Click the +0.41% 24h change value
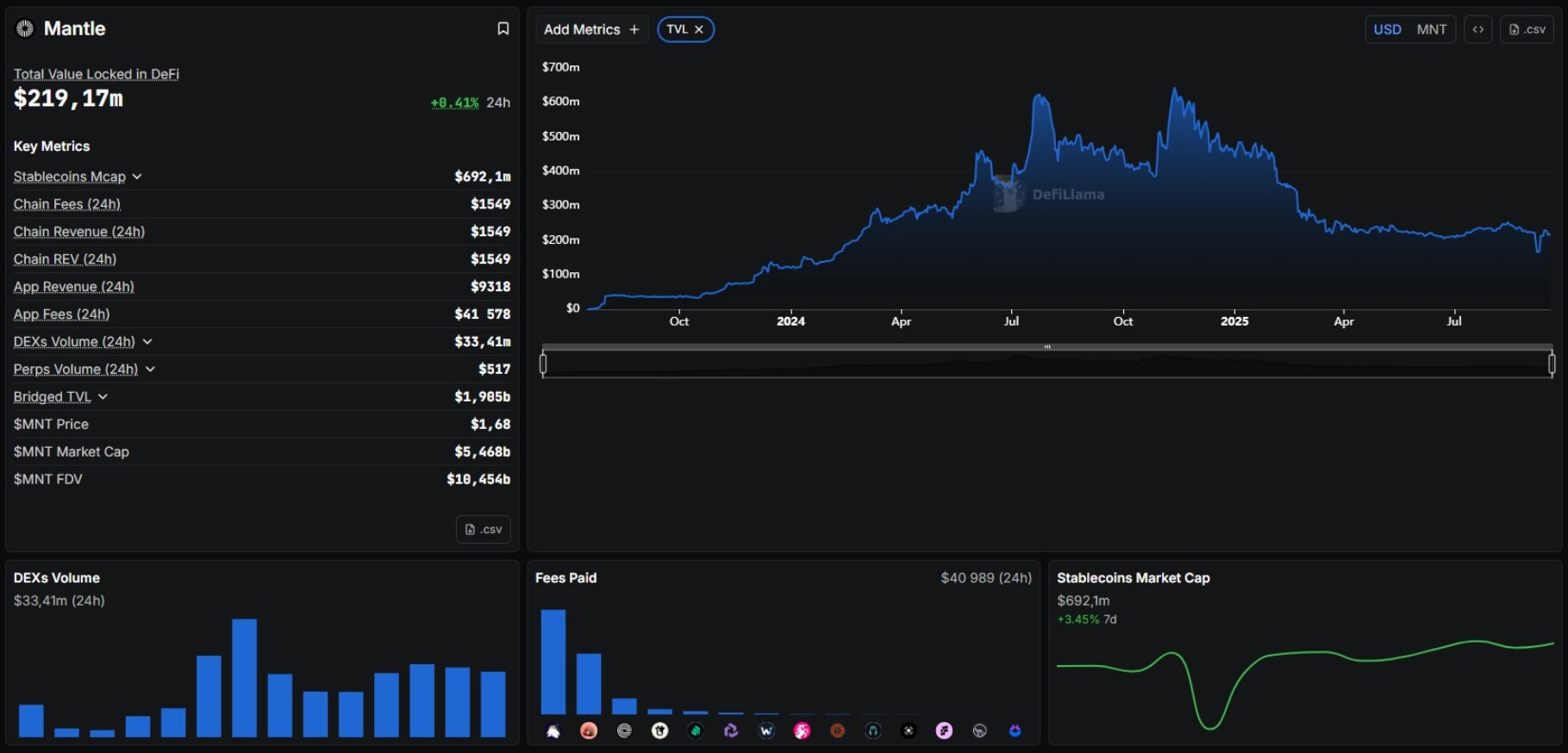Image resolution: width=1568 pixels, height=753 pixels. (x=454, y=103)
